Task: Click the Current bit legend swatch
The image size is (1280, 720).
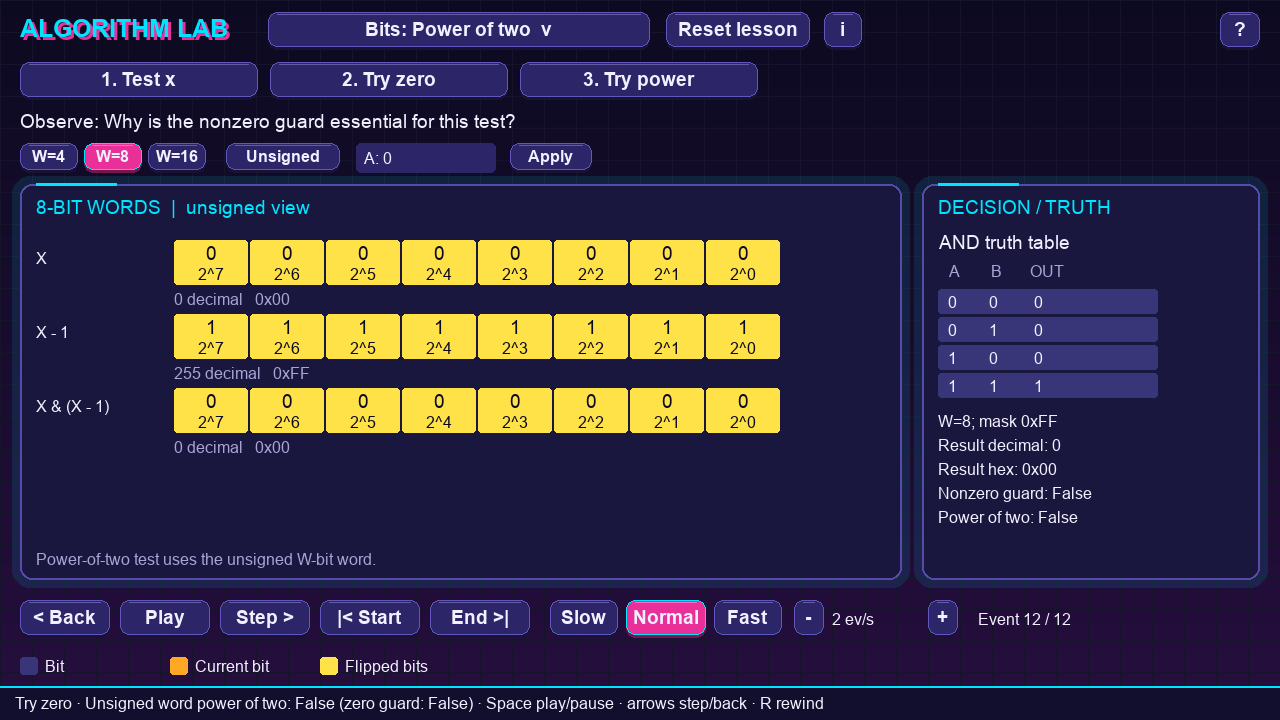Action: coord(179,666)
